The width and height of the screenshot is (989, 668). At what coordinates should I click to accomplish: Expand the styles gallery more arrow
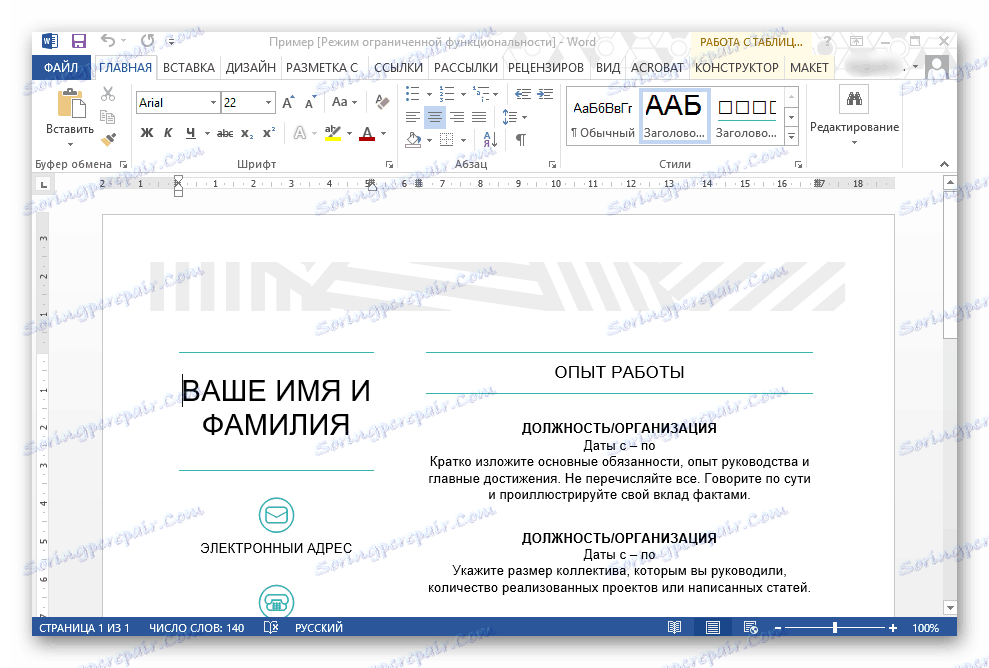click(x=791, y=135)
